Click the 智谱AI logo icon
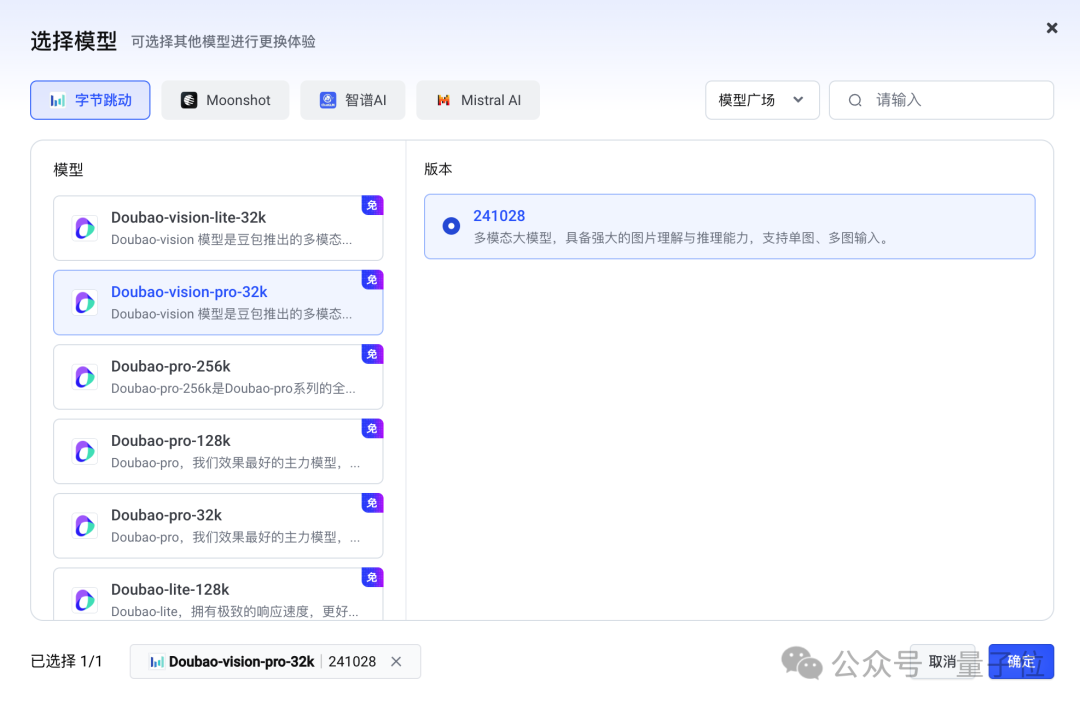This screenshot has width=1080, height=708. (x=328, y=101)
